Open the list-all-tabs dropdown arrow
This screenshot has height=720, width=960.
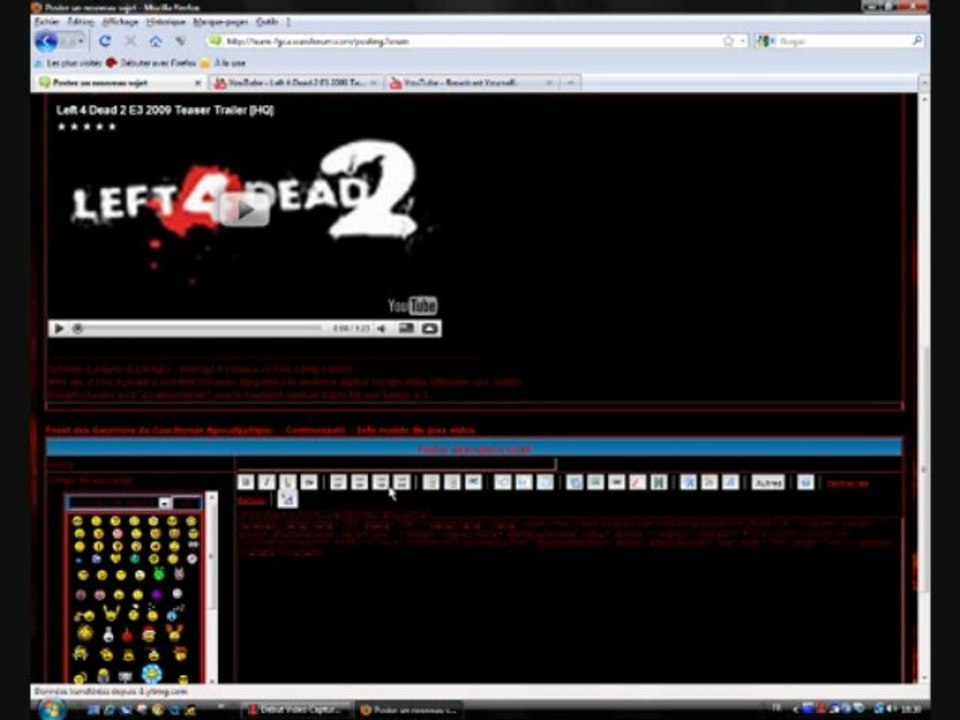(923, 83)
